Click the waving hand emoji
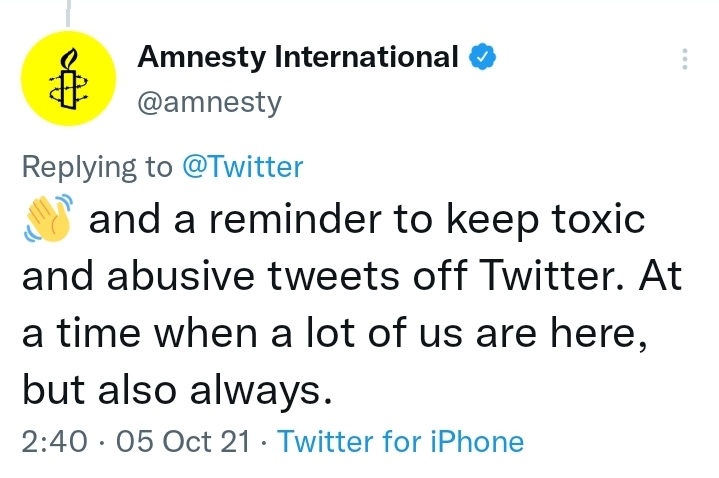Screen dimensions: 719x478 (x=48, y=218)
